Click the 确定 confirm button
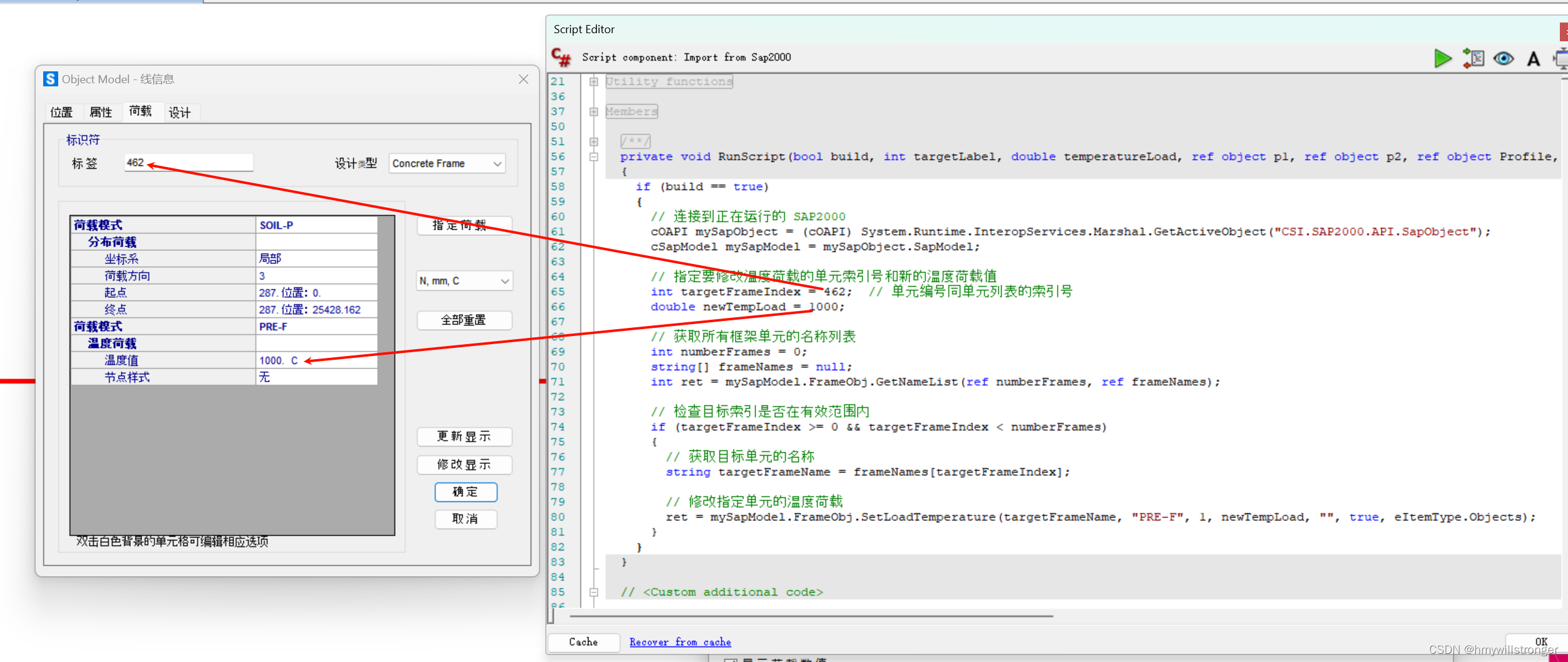1568x662 pixels. click(466, 492)
